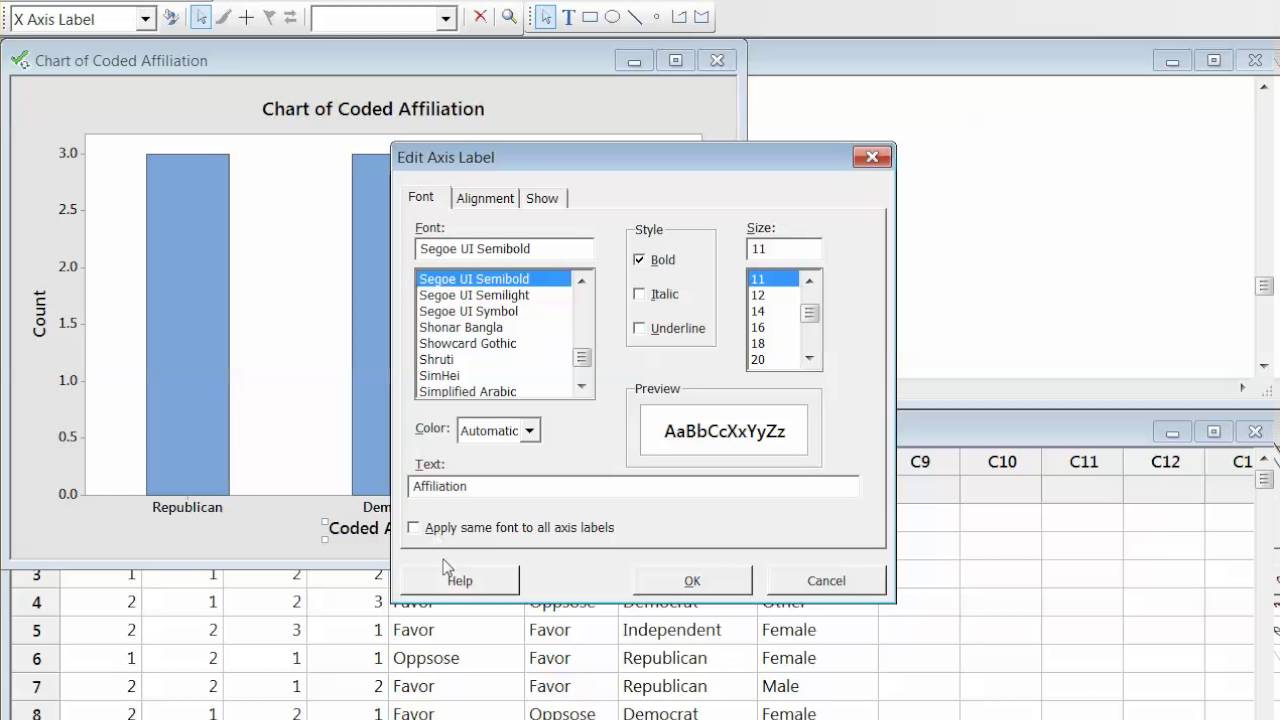Image resolution: width=1280 pixels, height=720 pixels.
Task: Click the red X delete icon
Action: click(480, 17)
